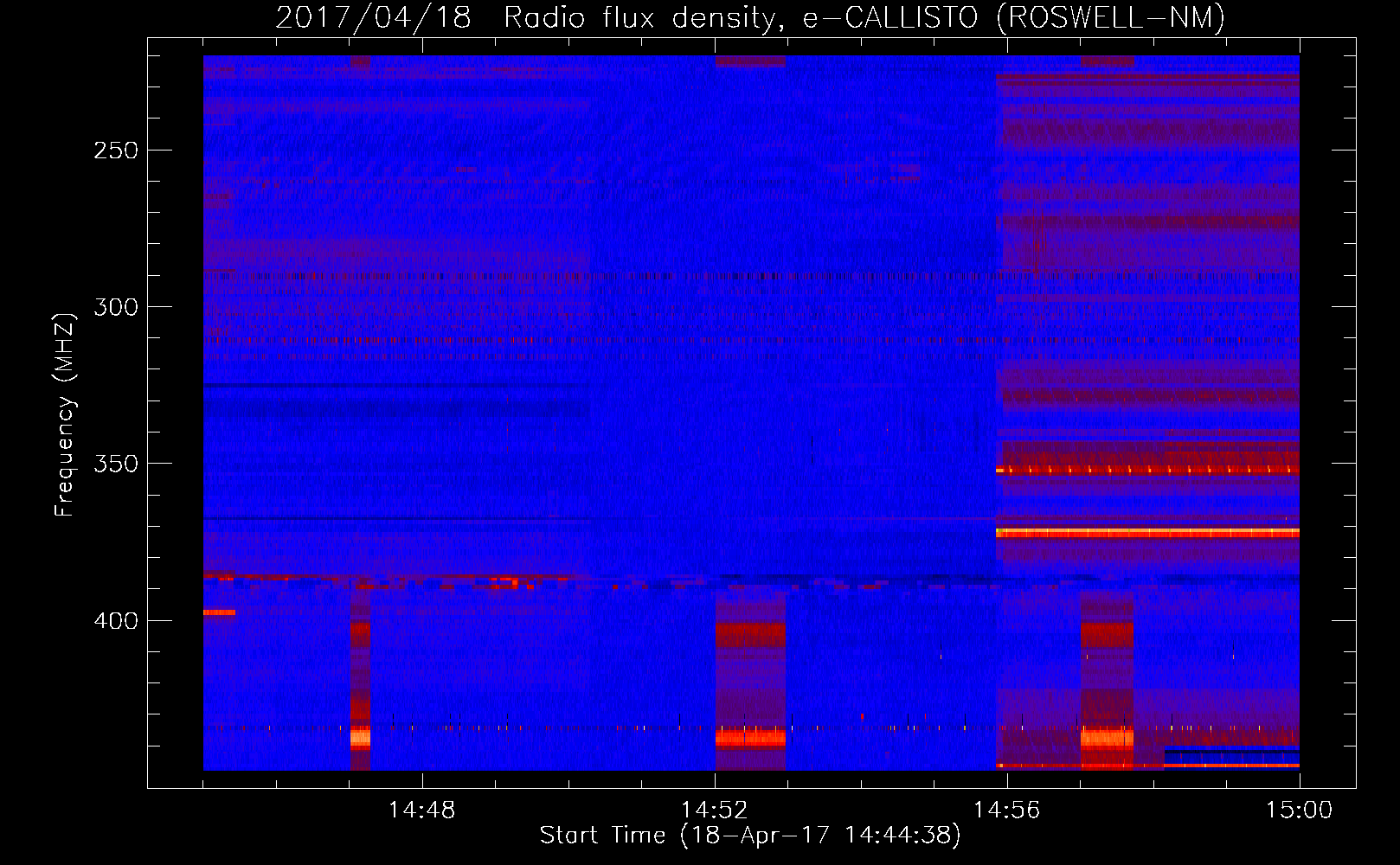Click the plot title 'Radio flux density, e-CALLISTO (ROSWELL-NM)'
This screenshot has height=865, width=1400.
click(864, 17)
